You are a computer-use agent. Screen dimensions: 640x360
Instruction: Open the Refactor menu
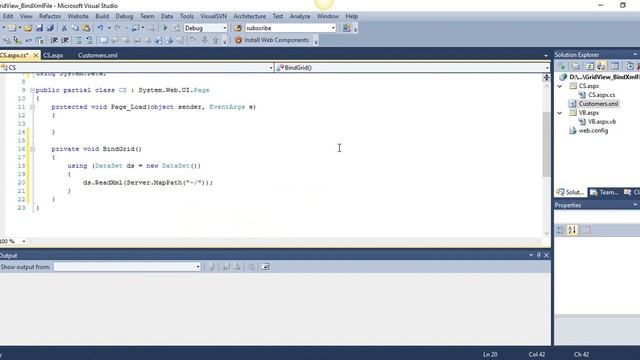[50, 16]
